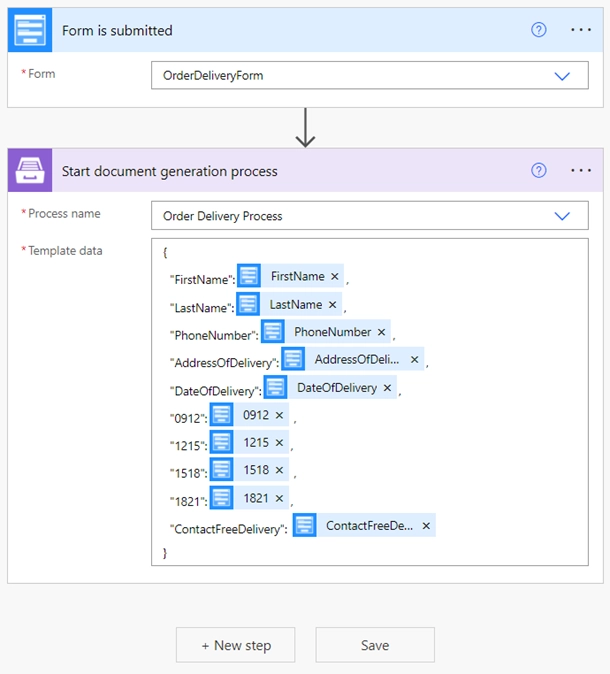
Task: Select the DateOfDelivery token label
Action: coord(337,388)
